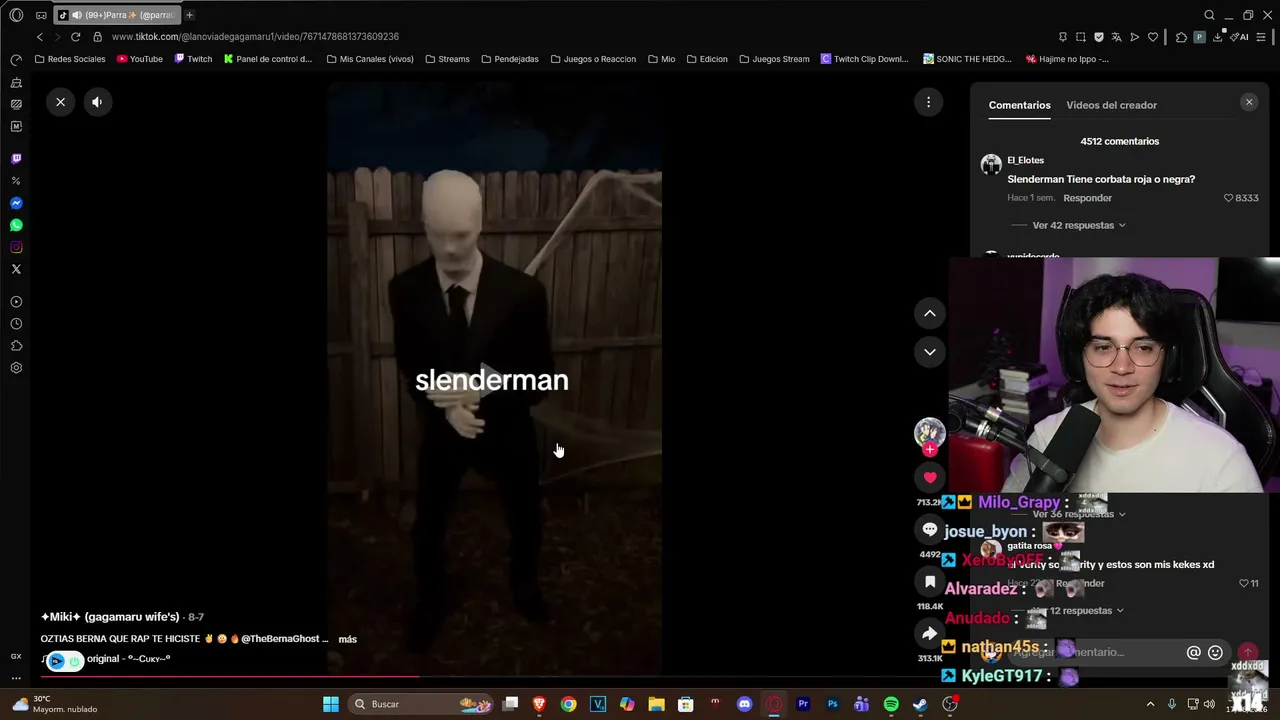Open the Streams bookmark folder

[x=447, y=59]
